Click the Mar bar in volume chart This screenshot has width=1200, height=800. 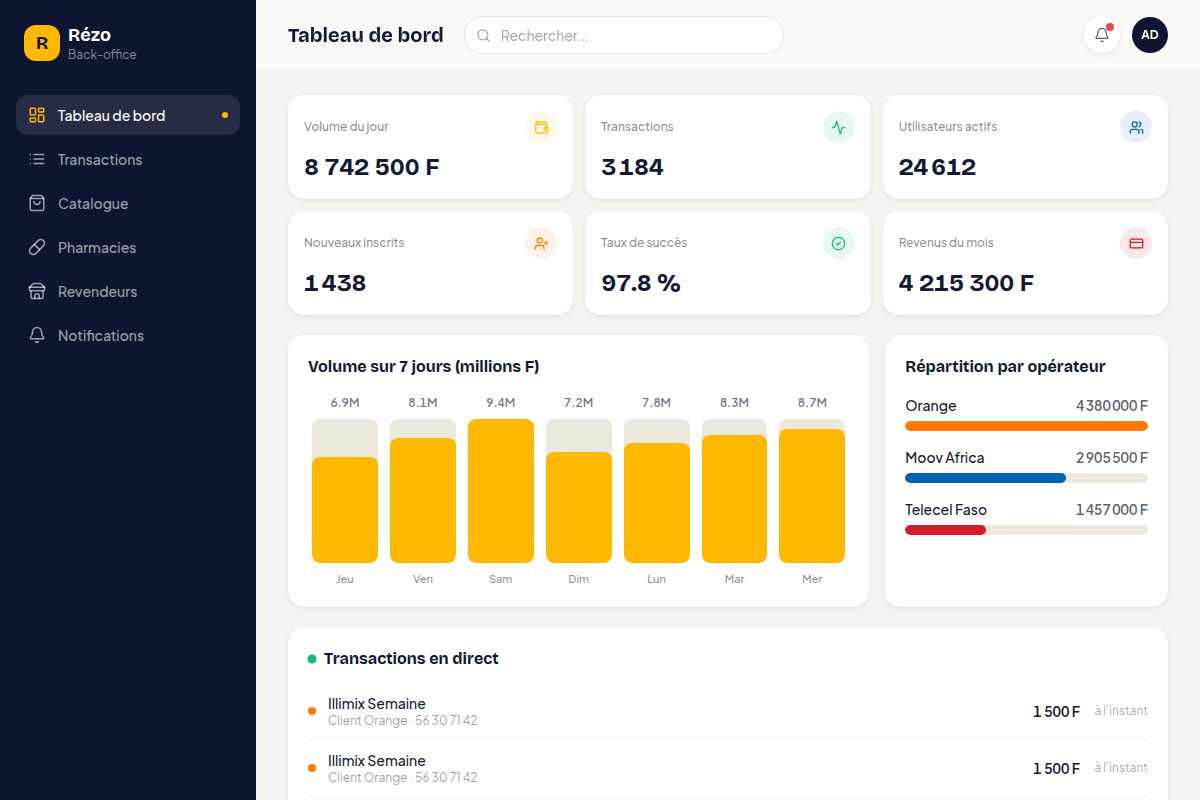(735, 499)
